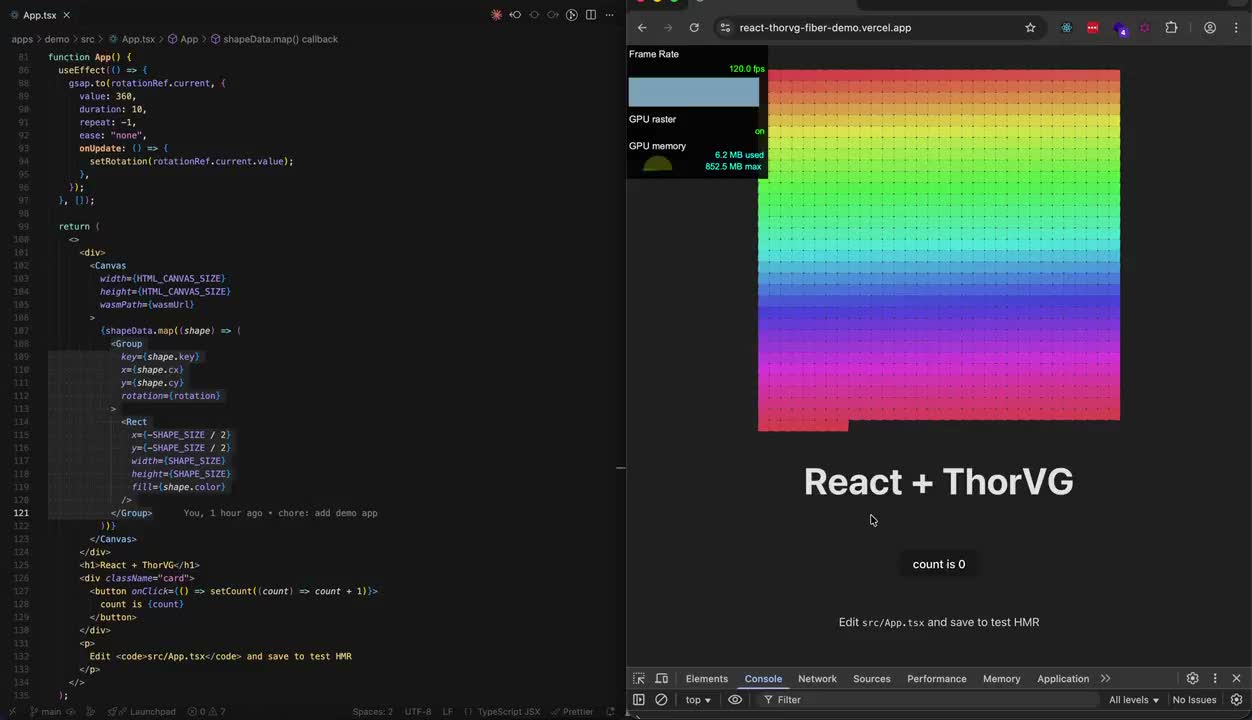The image size is (1252, 720).
Task: Open the 'App' symbol breadcrumb
Action: [x=183, y=39]
